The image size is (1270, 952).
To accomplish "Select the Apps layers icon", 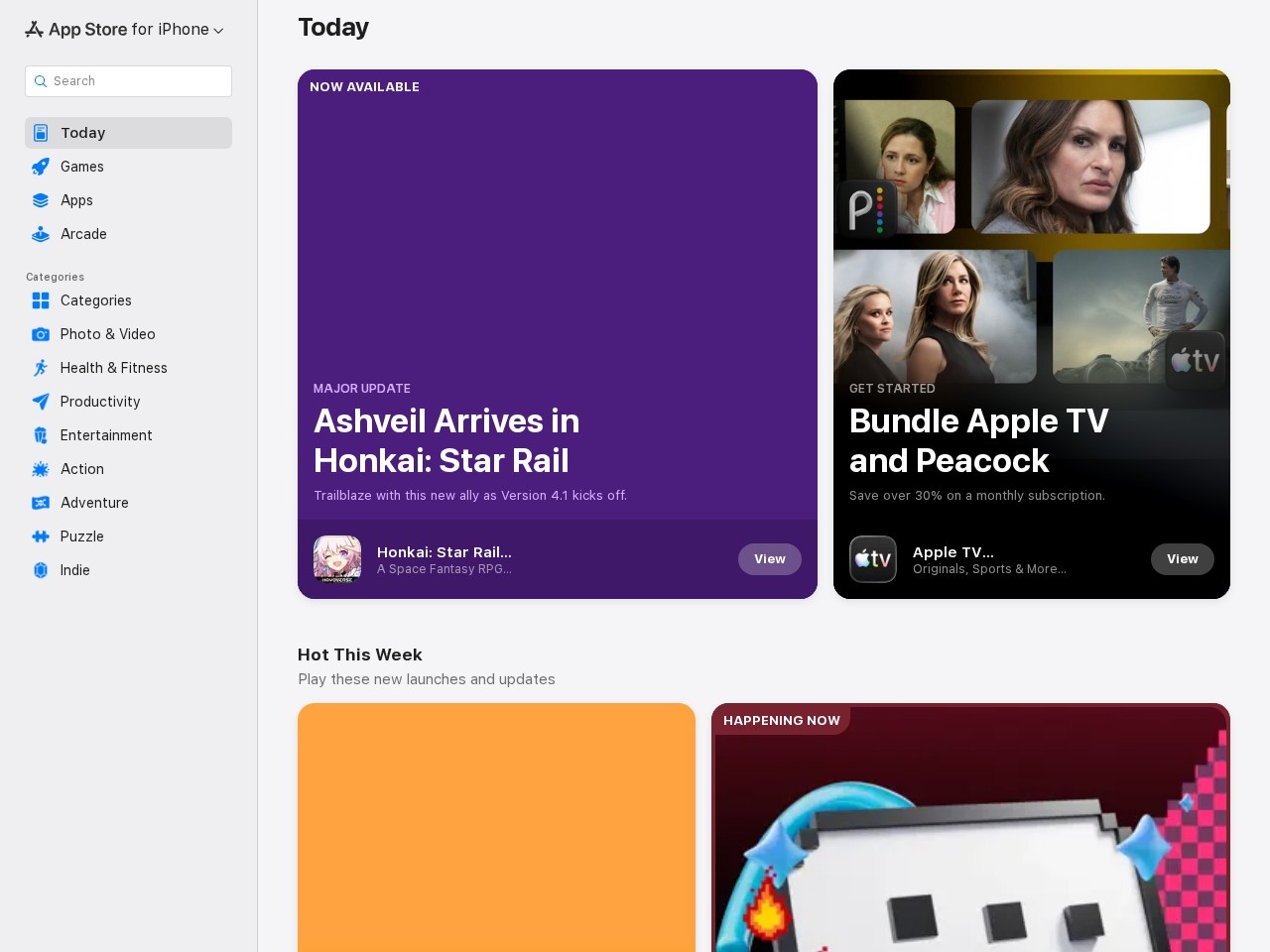I will click(x=41, y=200).
